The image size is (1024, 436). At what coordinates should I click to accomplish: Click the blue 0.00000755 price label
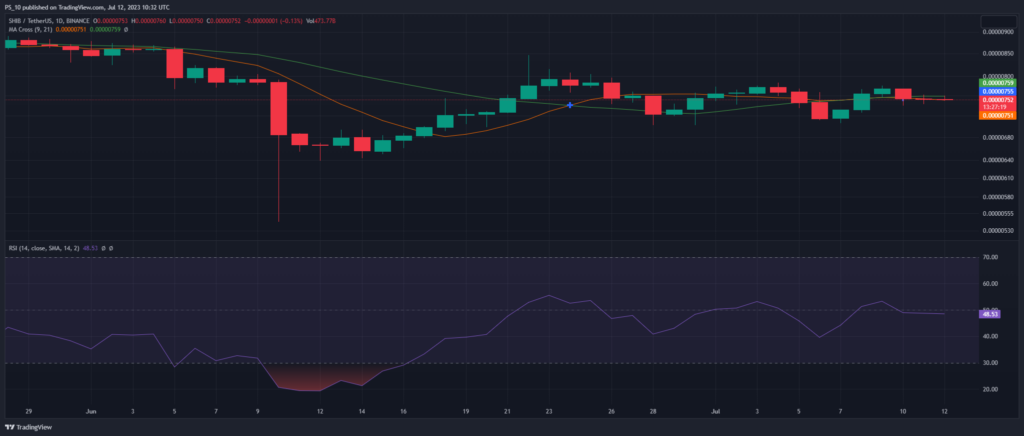tap(1000, 91)
